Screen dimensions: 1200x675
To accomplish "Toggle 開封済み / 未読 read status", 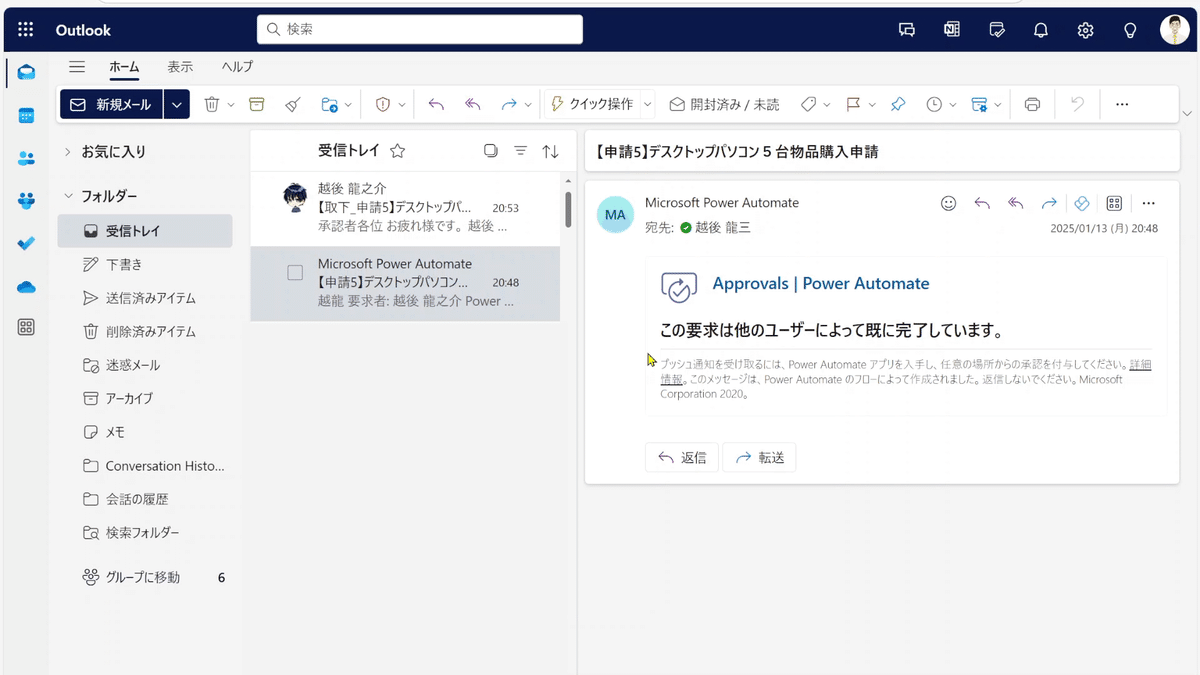I will [x=724, y=104].
